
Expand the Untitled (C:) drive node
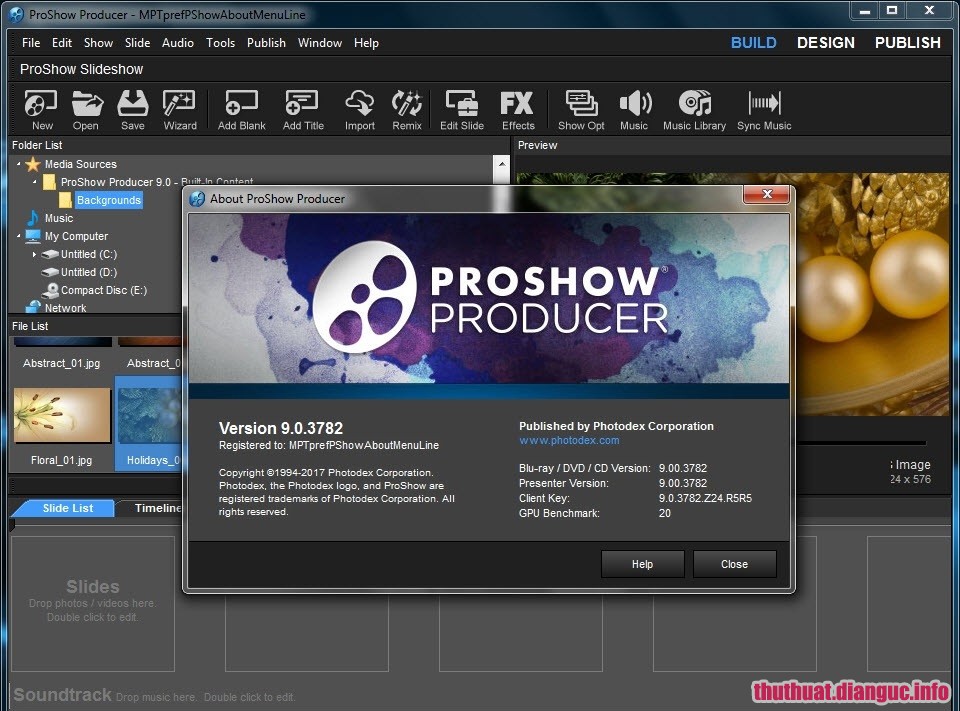[34, 254]
